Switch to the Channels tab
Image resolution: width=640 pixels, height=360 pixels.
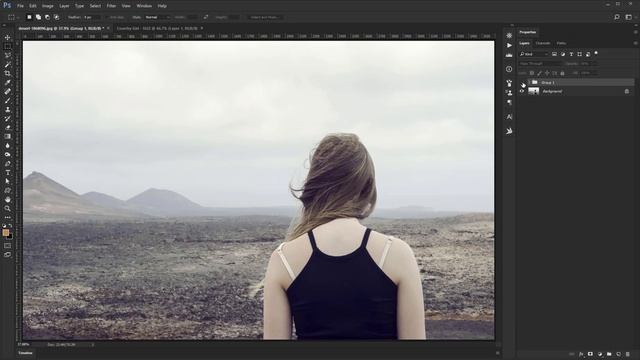click(542, 43)
